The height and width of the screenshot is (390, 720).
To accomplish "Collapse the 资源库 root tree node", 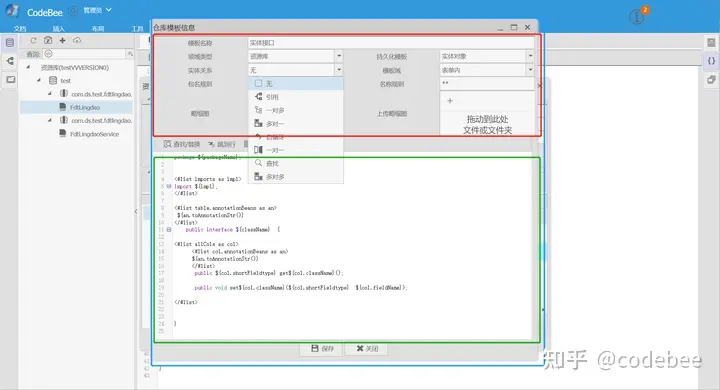I will (28, 67).
